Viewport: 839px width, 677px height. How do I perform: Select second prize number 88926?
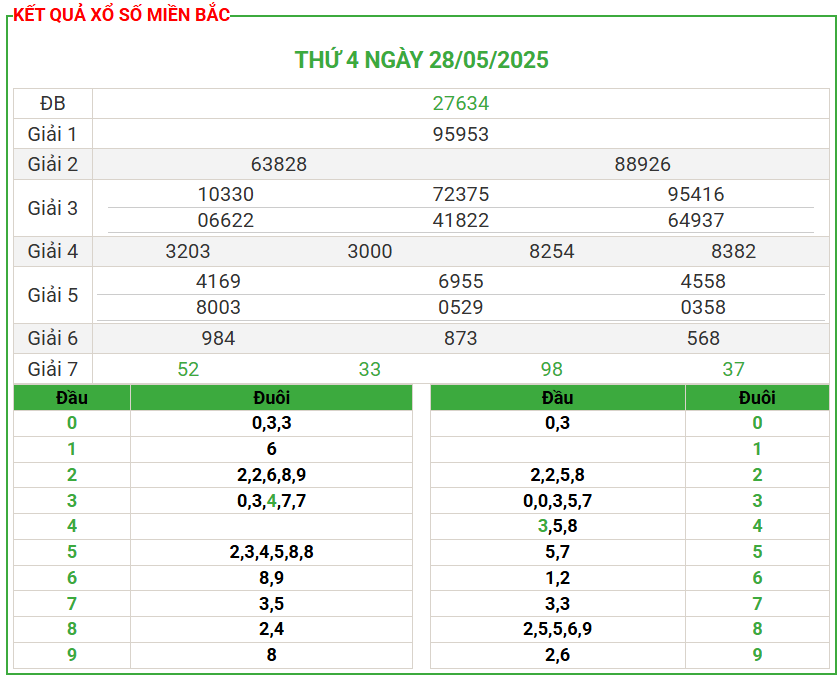642,164
